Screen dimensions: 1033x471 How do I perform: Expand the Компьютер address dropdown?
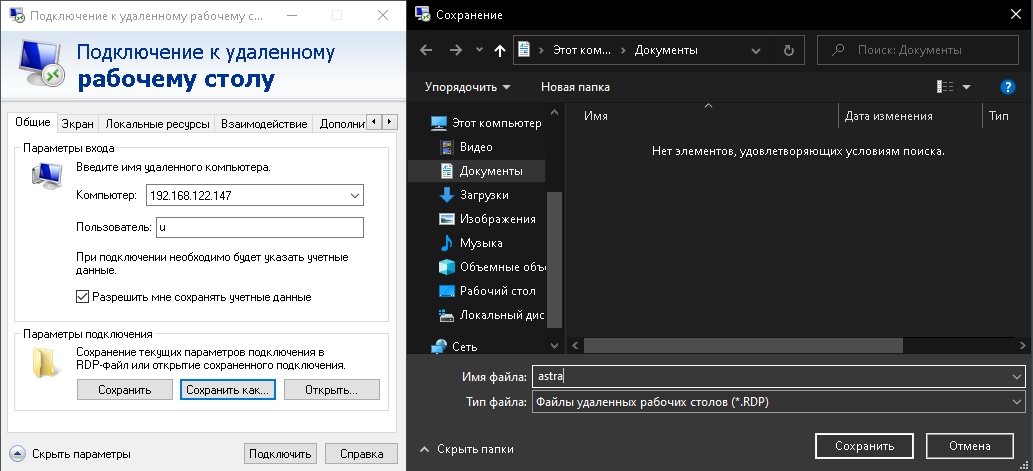(x=355, y=196)
